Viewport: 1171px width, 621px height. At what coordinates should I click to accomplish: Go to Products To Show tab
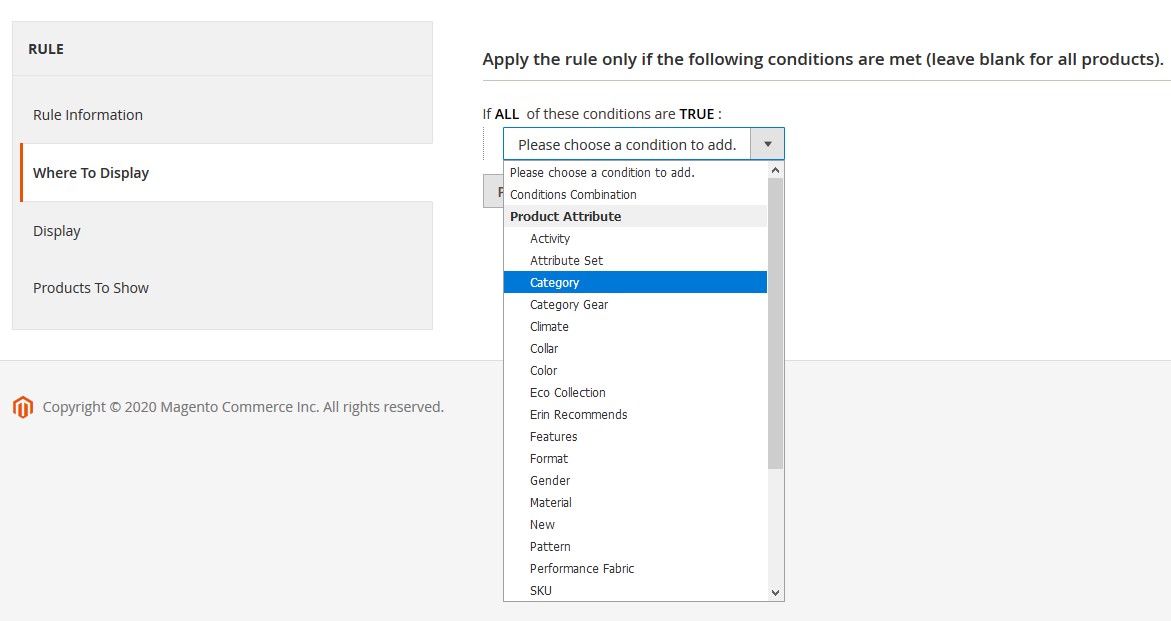pos(91,288)
